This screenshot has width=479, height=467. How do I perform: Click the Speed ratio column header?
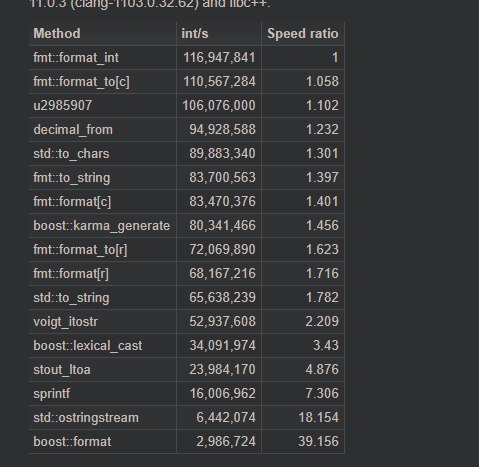click(303, 34)
